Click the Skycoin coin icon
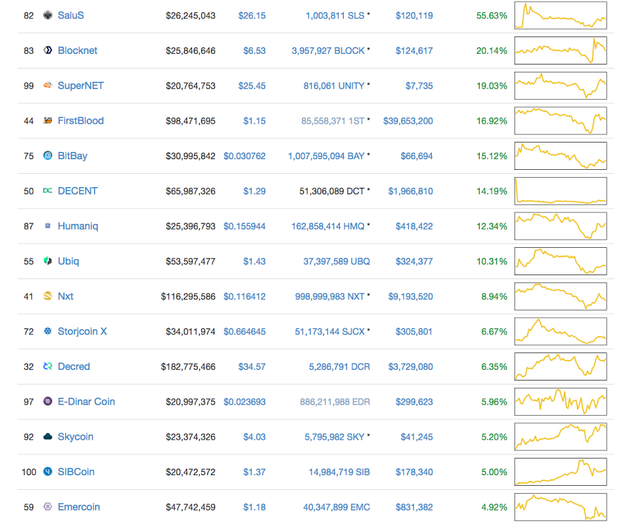This screenshot has height=523, width=640. point(48,437)
